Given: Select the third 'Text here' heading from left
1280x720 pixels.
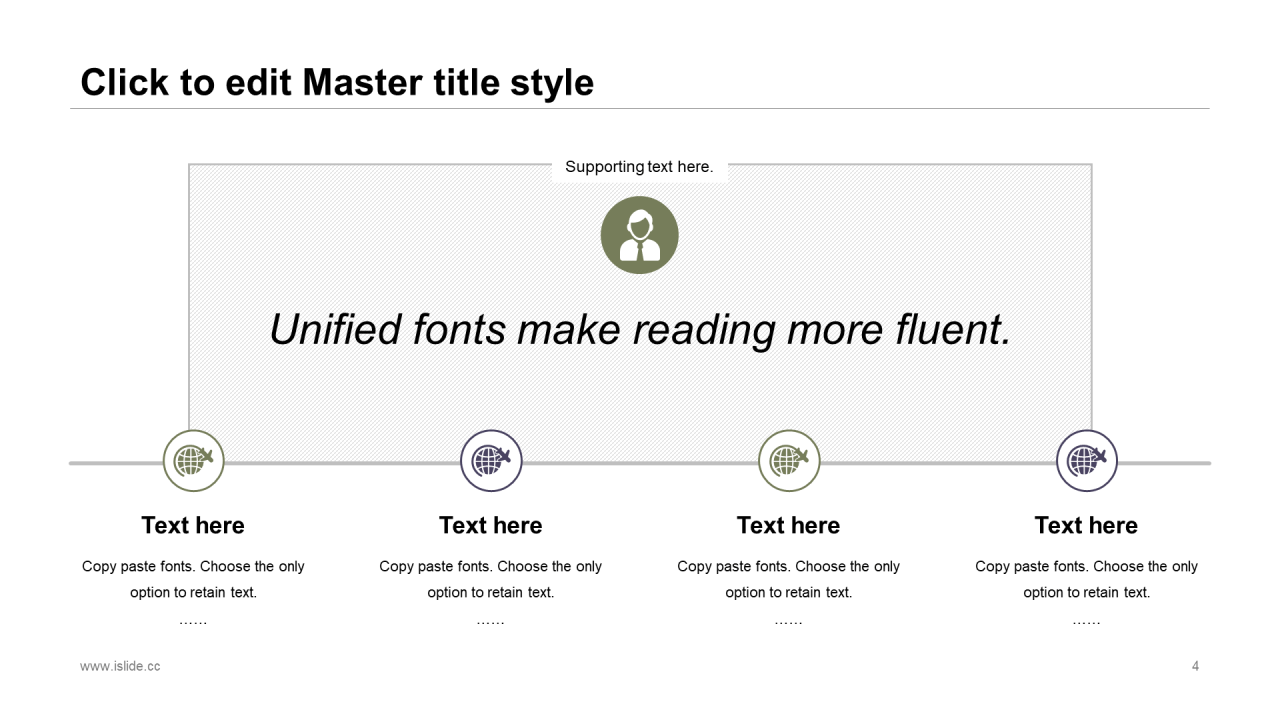Looking at the screenshot, I should [789, 525].
